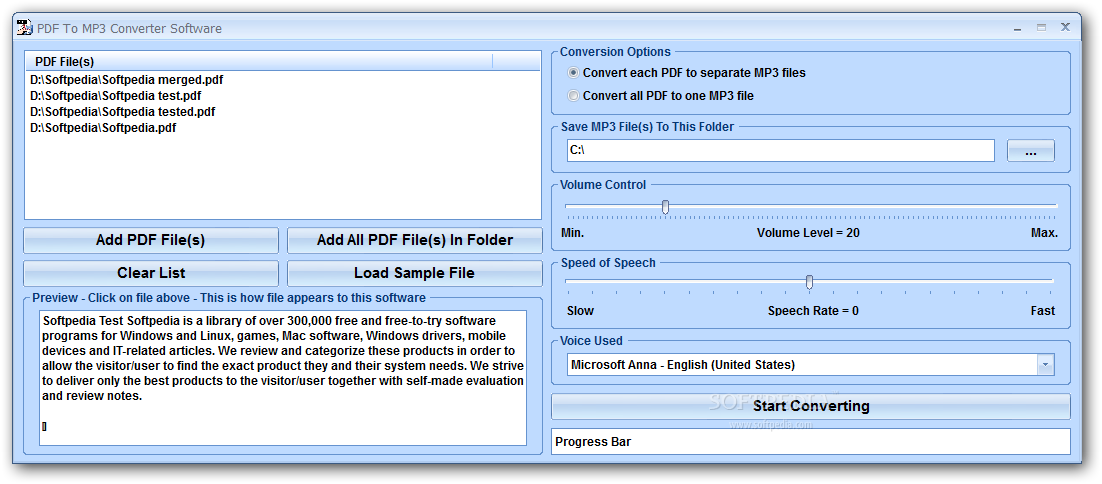Click the Speech Rate = 0 label
1102x484 pixels.
tap(813, 310)
